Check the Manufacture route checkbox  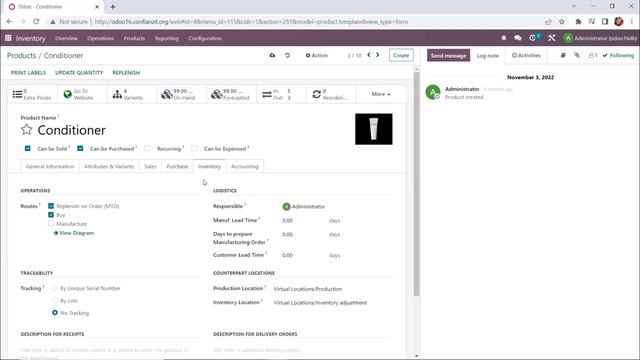[x=51, y=224]
